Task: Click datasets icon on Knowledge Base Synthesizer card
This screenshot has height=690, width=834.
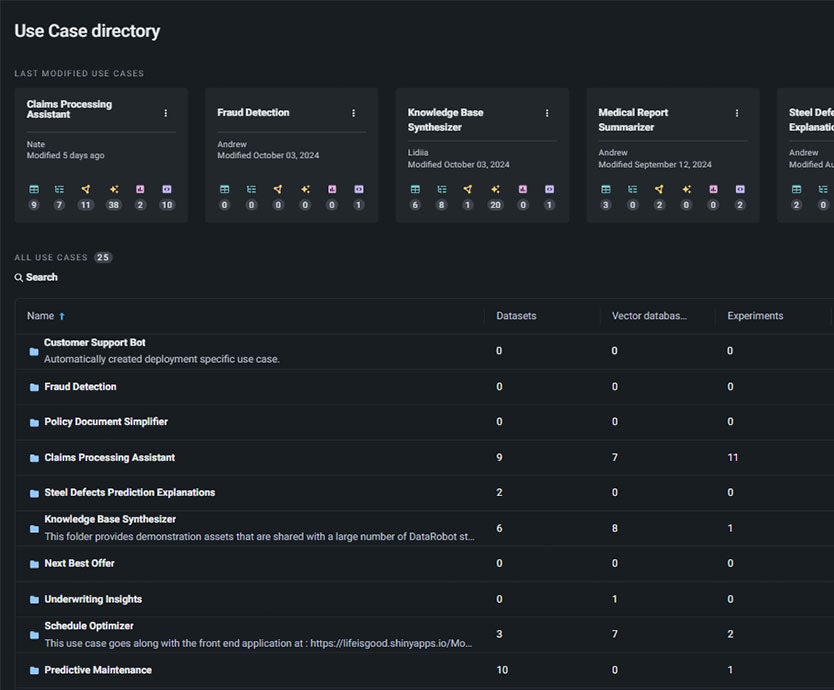Action: (415, 189)
